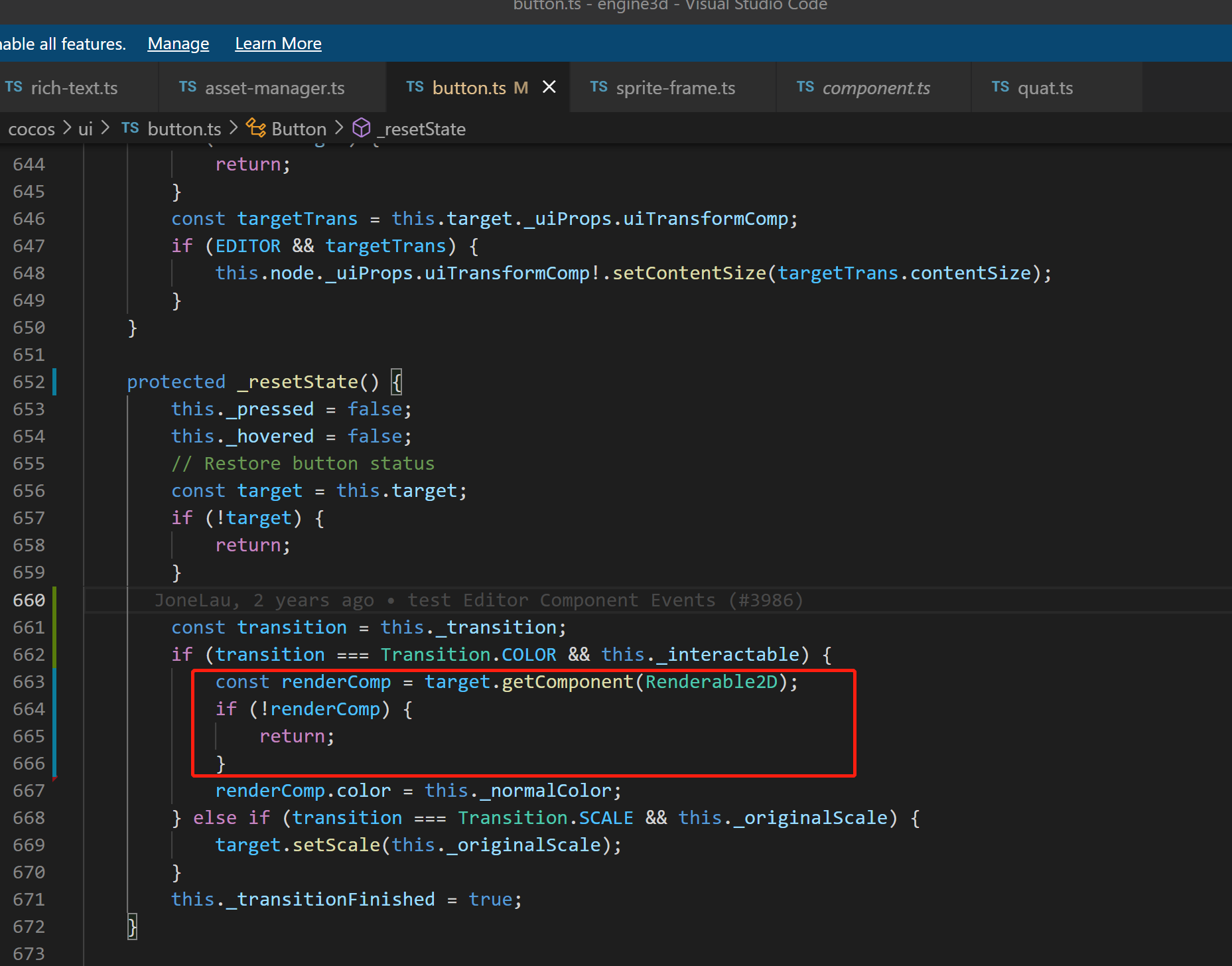The width and height of the screenshot is (1232, 966).
Task: Click the TS icon on component.ts tab
Action: tap(805, 87)
